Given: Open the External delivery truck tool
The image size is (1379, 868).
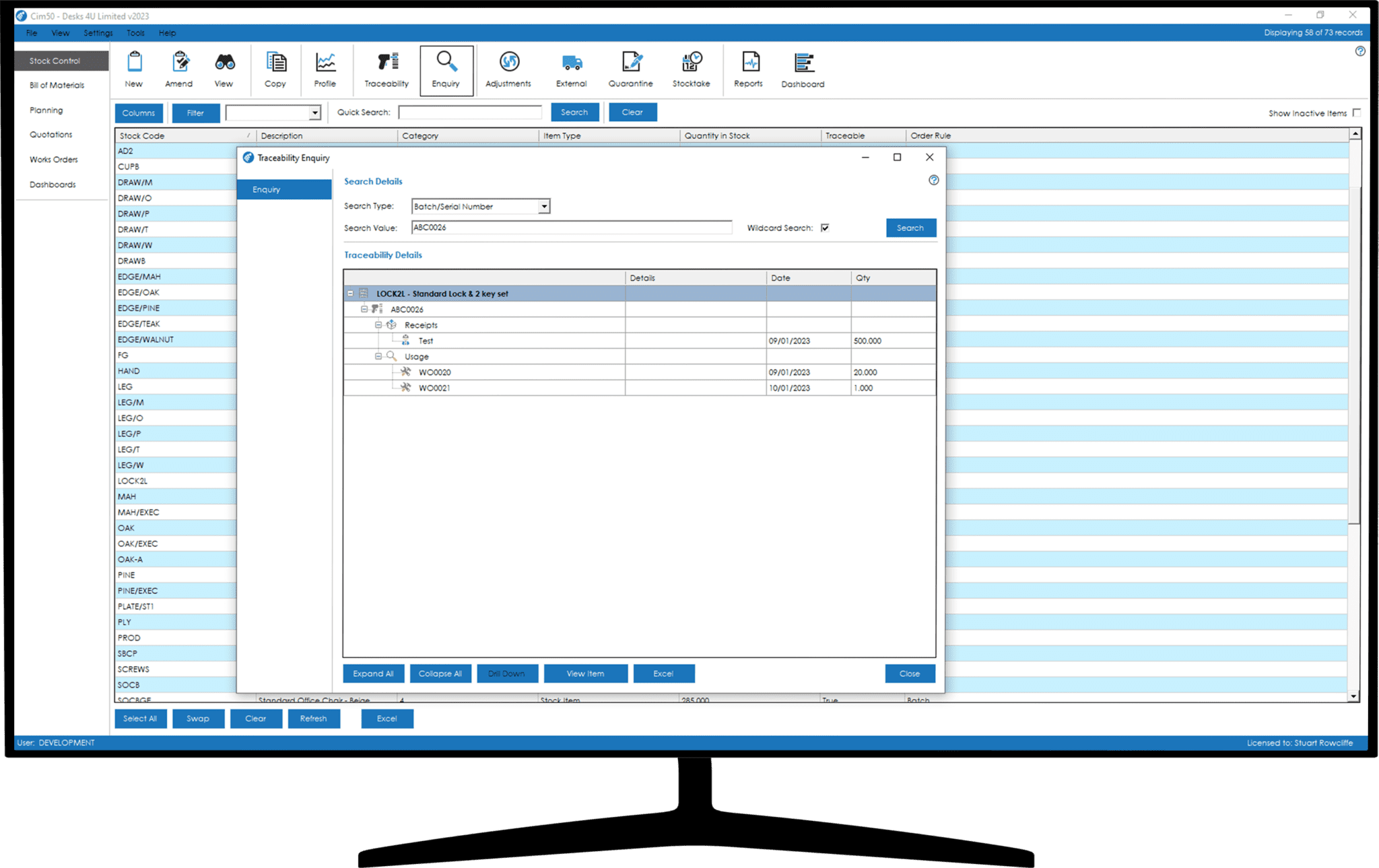Looking at the screenshot, I should click(571, 67).
